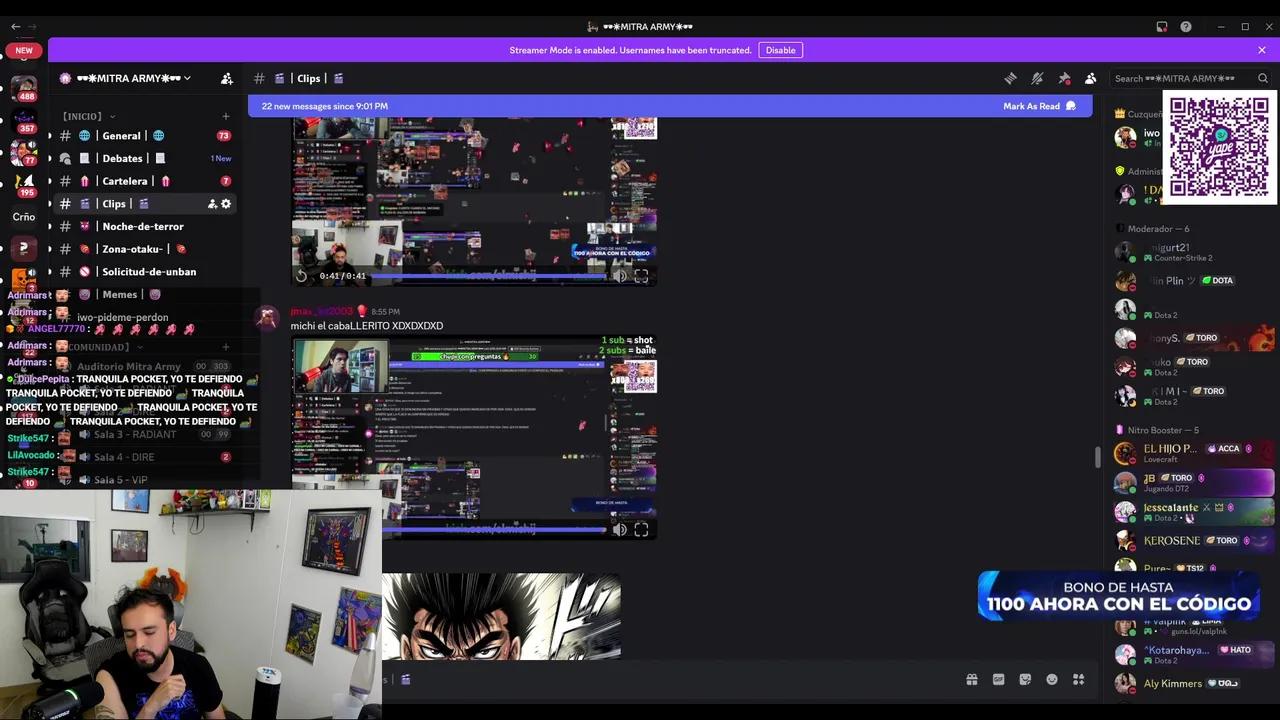Open server with 195 unread badge

24,185
